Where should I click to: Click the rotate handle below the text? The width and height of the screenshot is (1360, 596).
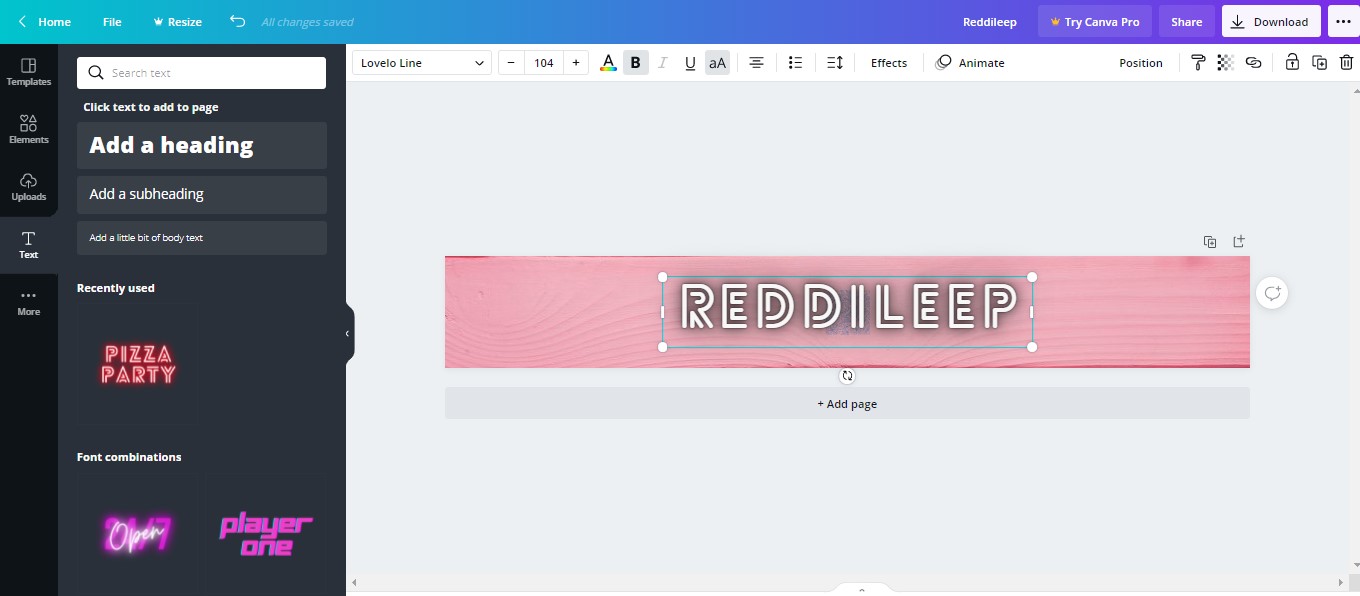(x=847, y=376)
